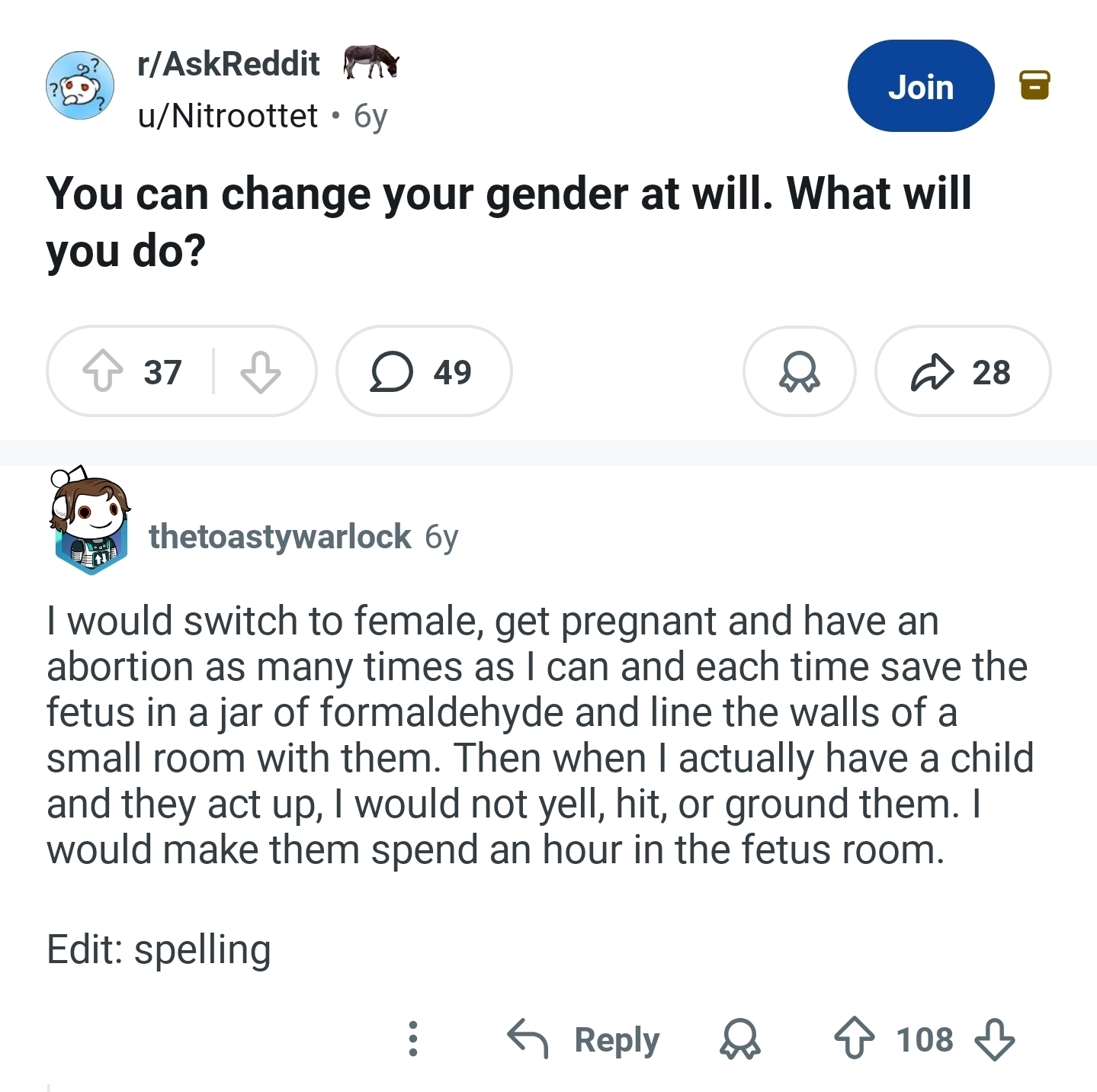The image size is (1097, 1092).
Task: Click the Join button for r/AskReddit
Action: [x=920, y=86]
